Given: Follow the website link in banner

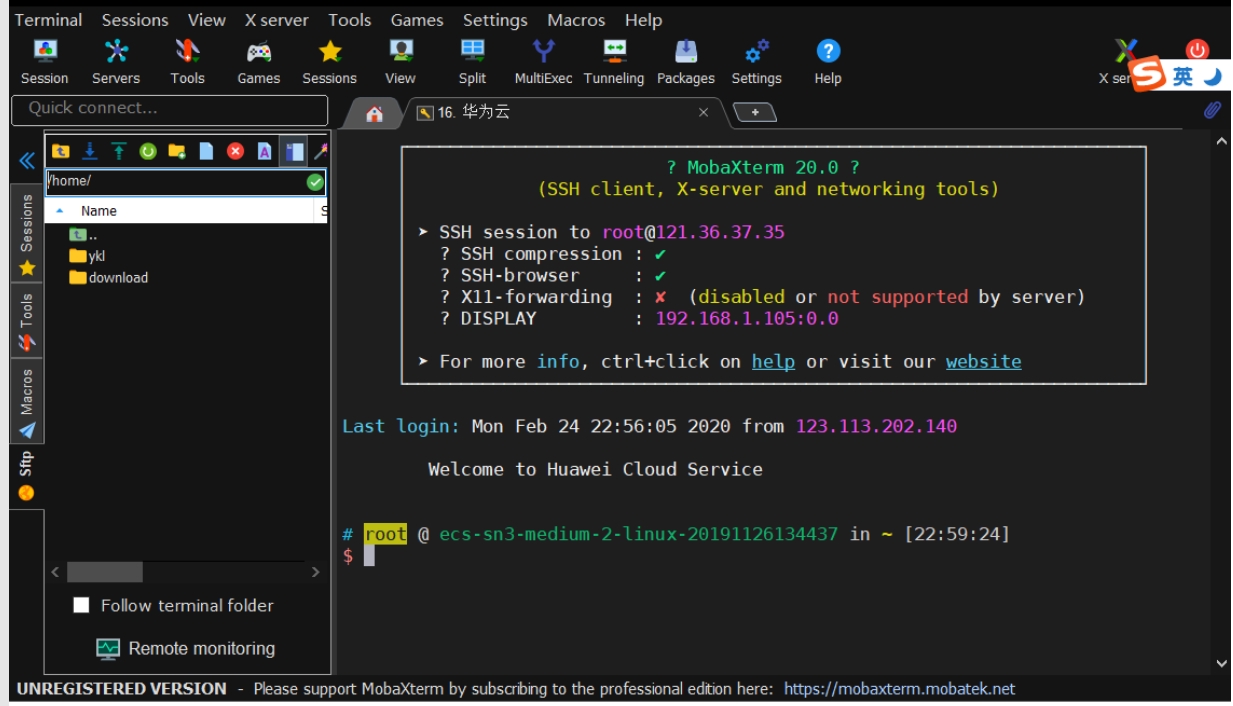Looking at the screenshot, I should point(984,361).
